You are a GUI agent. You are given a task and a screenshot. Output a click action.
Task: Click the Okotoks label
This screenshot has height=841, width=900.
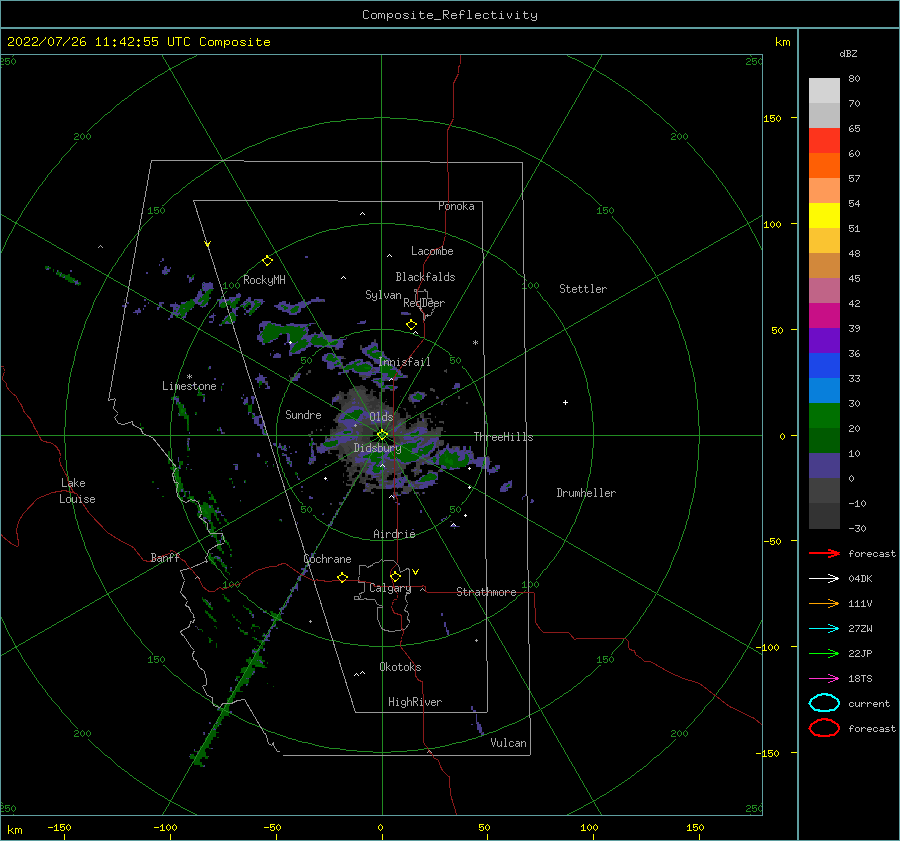click(400, 667)
